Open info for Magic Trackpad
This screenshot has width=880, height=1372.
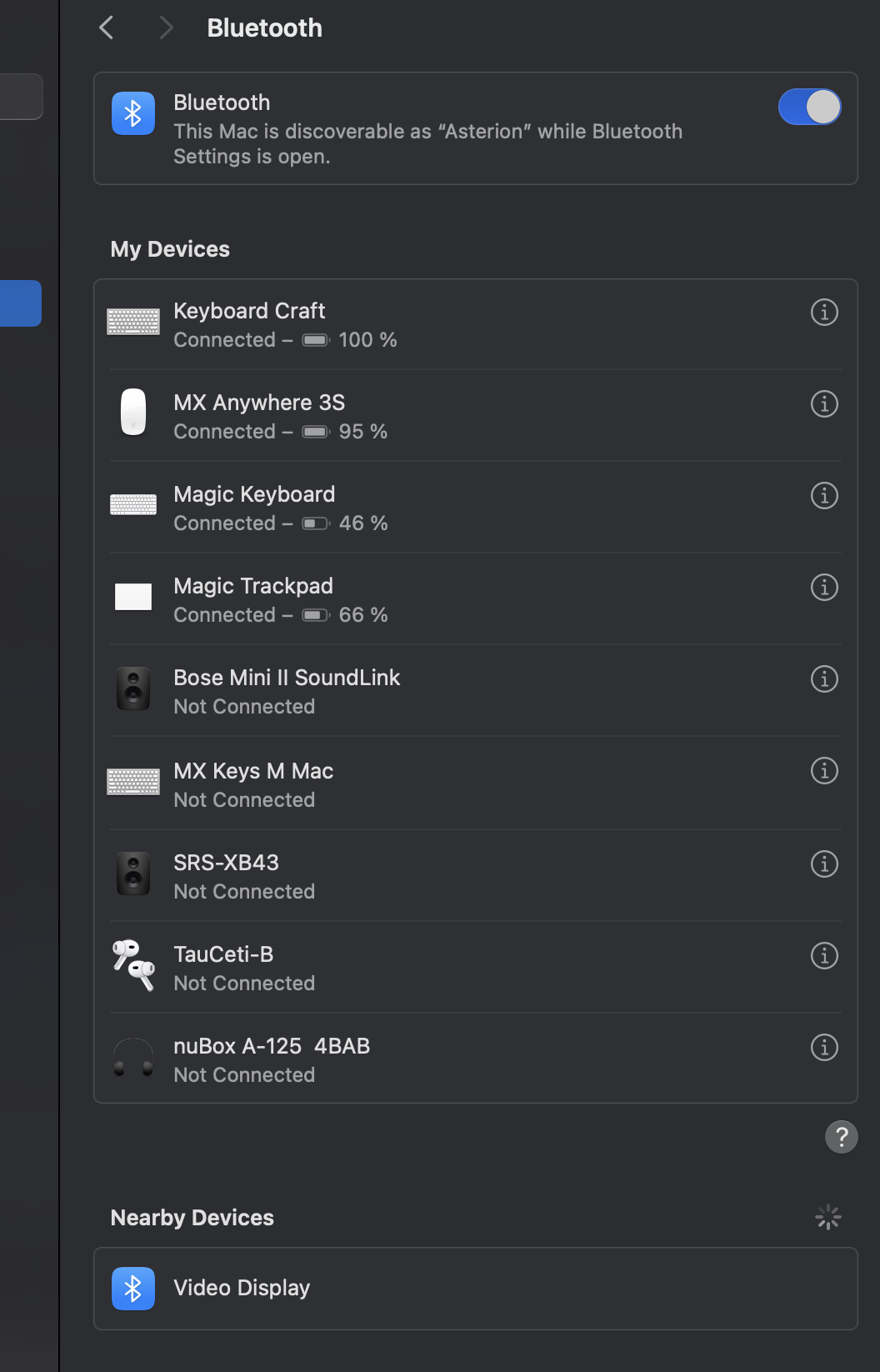click(x=824, y=588)
